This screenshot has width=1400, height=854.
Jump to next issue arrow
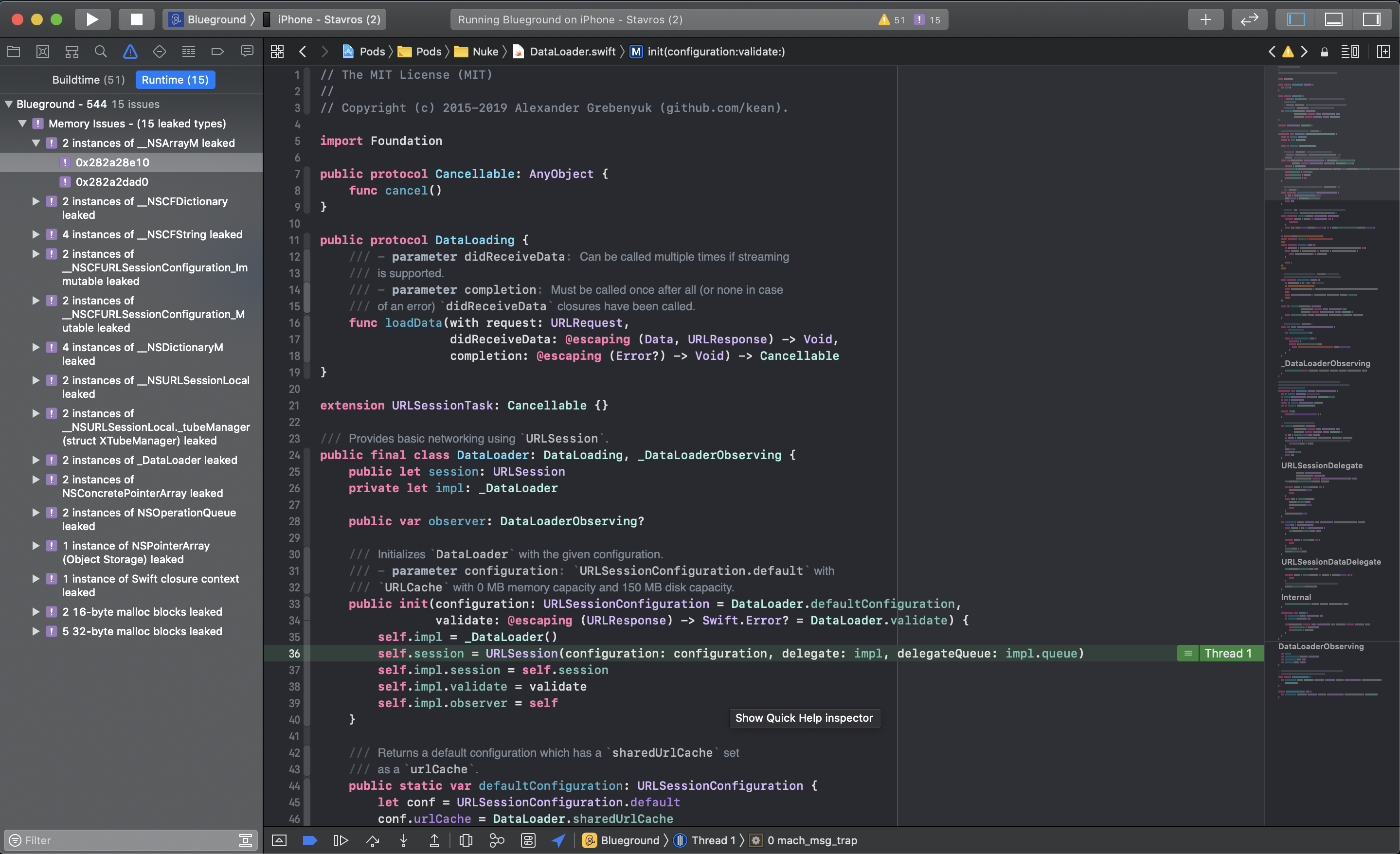(1305, 52)
